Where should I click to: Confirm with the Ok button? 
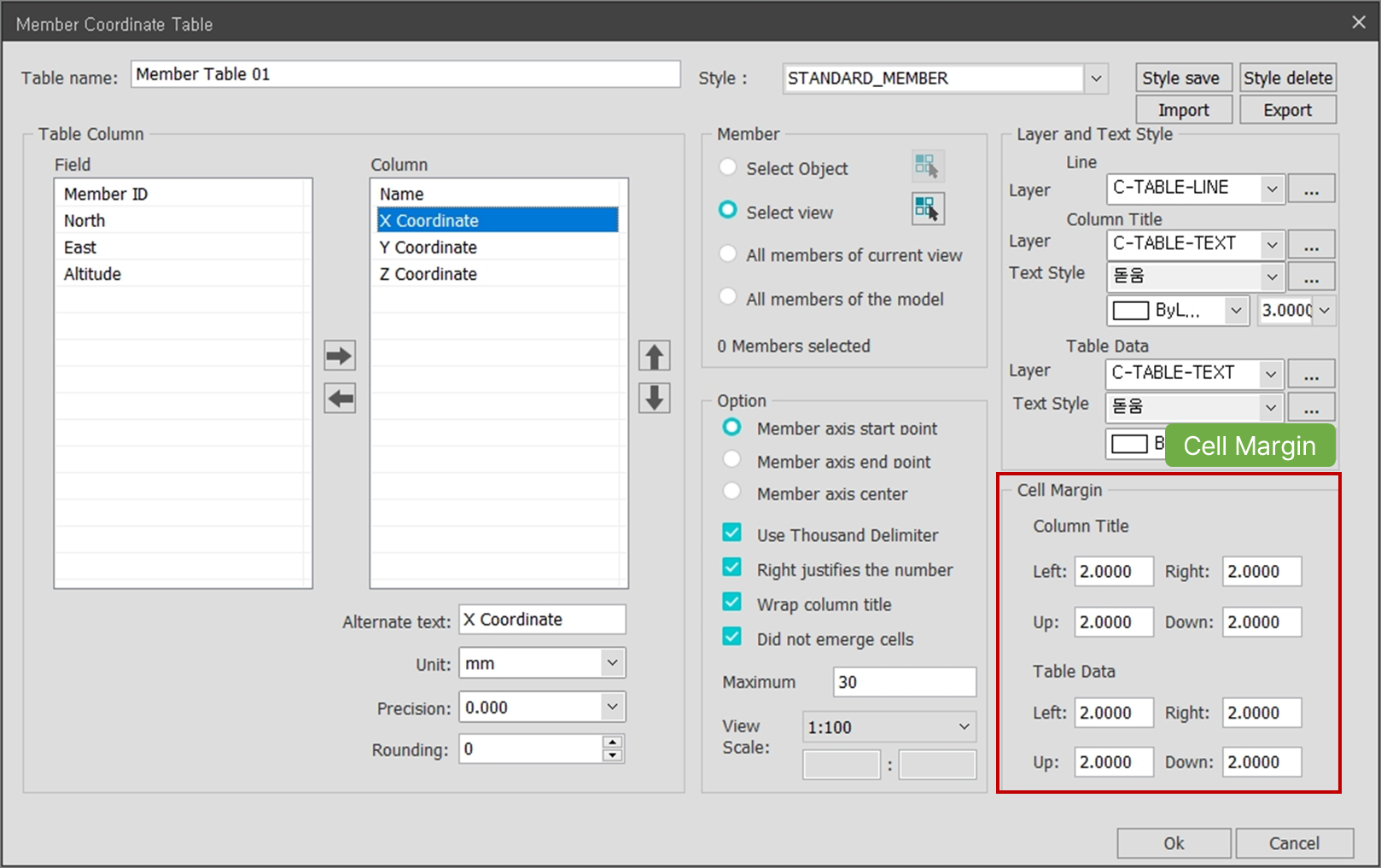pos(1174,843)
